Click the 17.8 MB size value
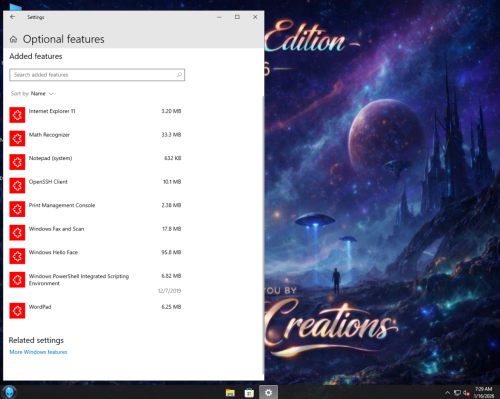The width and height of the screenshot is (500, 399). (172, 229)
